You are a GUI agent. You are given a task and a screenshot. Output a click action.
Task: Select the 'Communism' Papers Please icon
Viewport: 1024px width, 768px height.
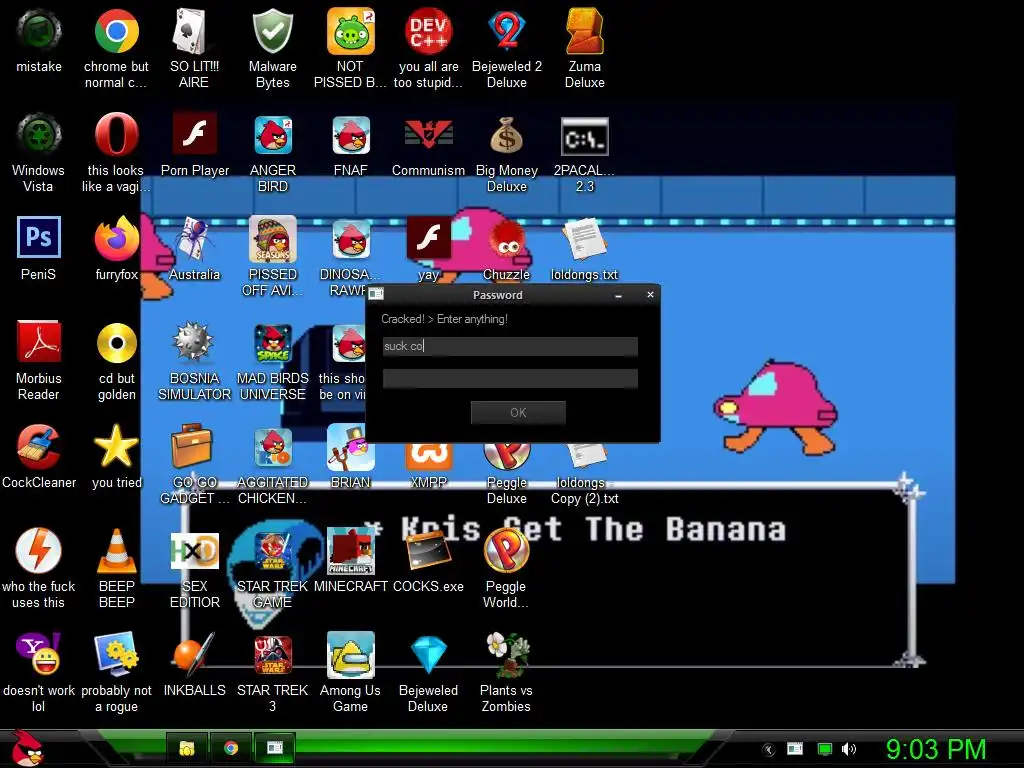point(428,135)
